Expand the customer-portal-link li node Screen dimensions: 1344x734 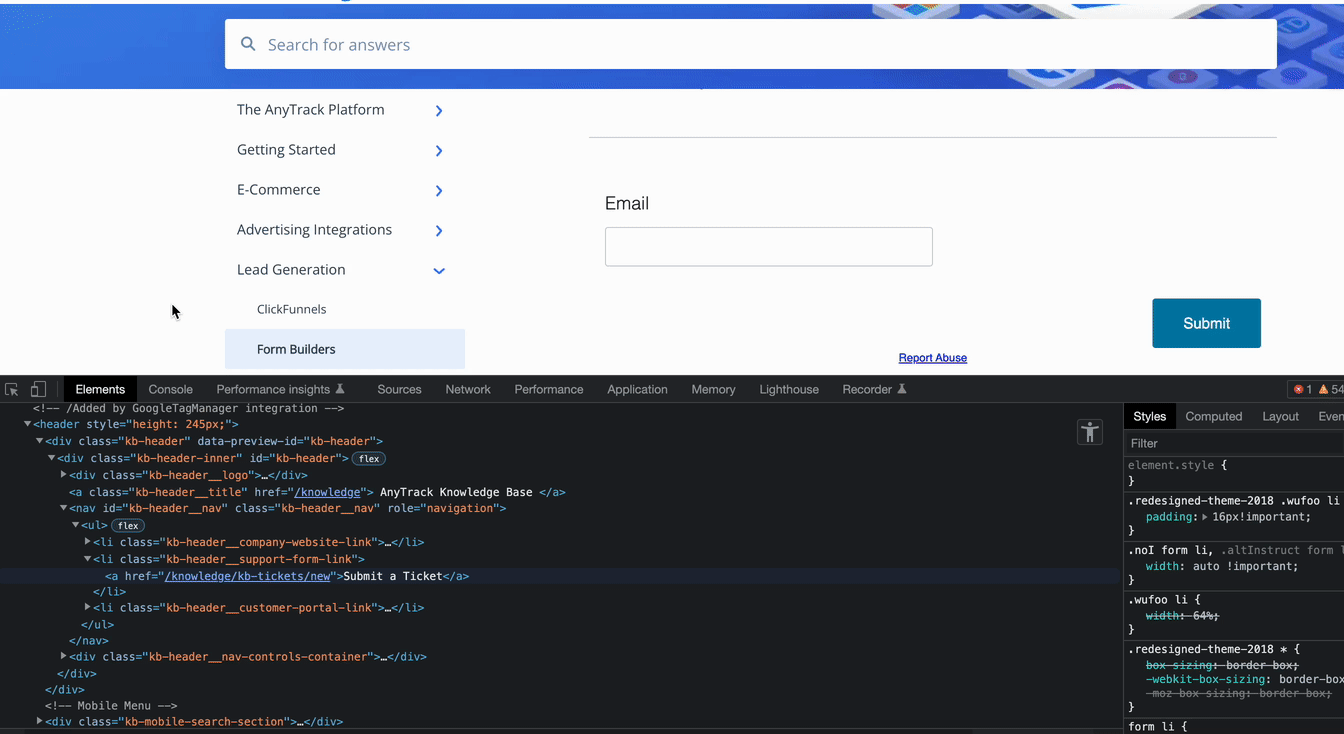tap(88, 607)
